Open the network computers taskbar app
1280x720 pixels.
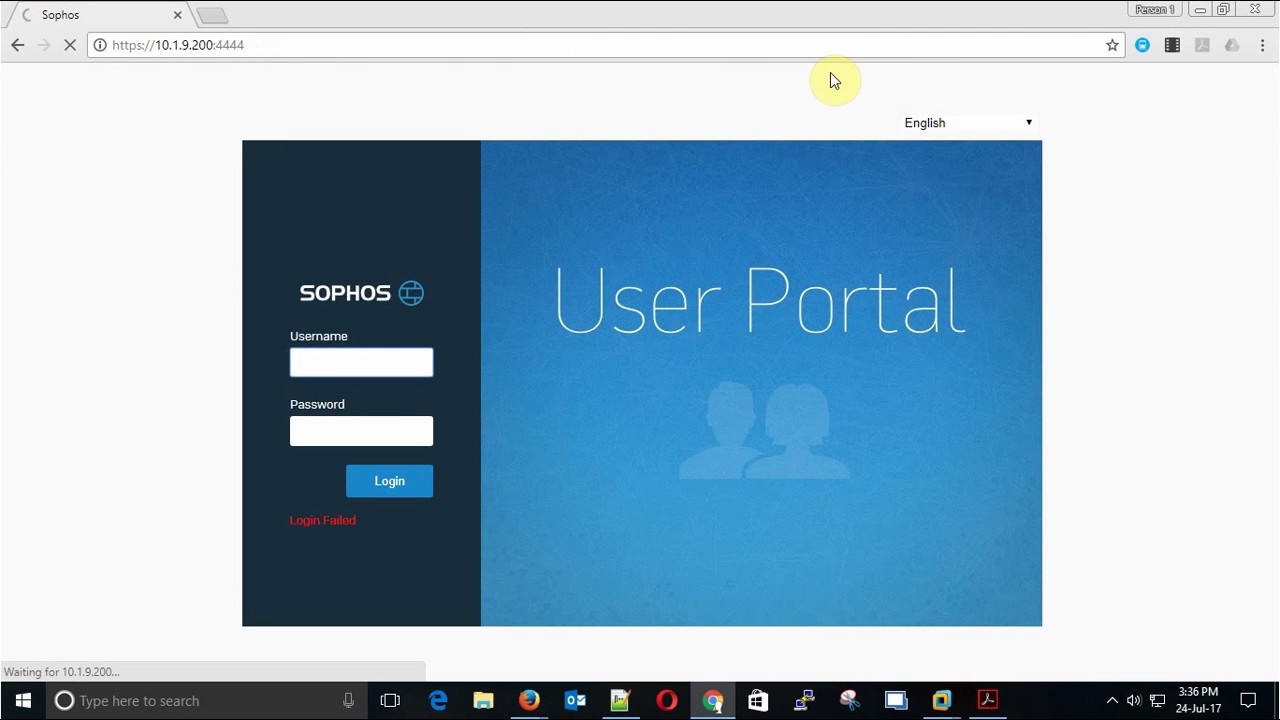(804, 701)
